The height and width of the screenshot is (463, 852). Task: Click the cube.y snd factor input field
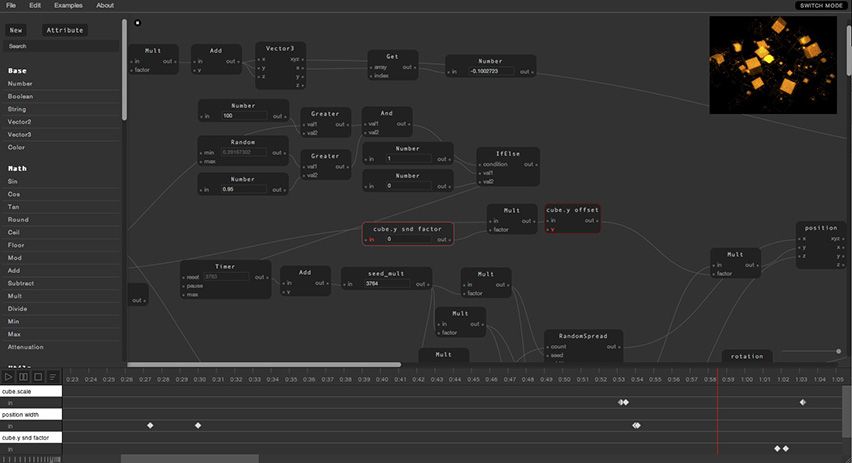point(408,239)
